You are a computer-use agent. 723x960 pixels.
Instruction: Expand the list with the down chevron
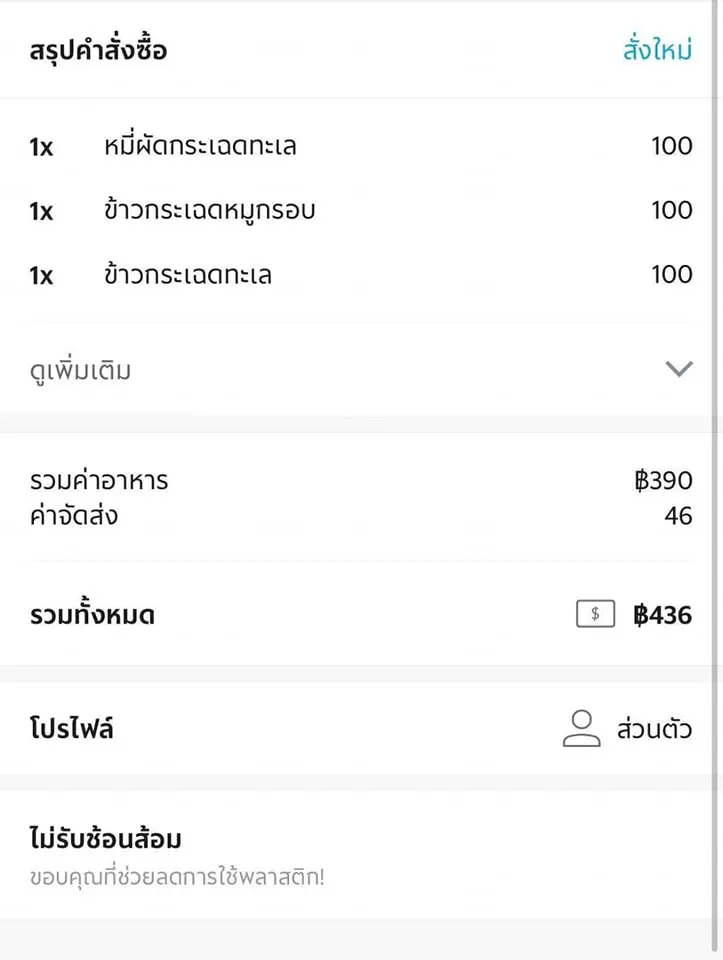point(679,369)
